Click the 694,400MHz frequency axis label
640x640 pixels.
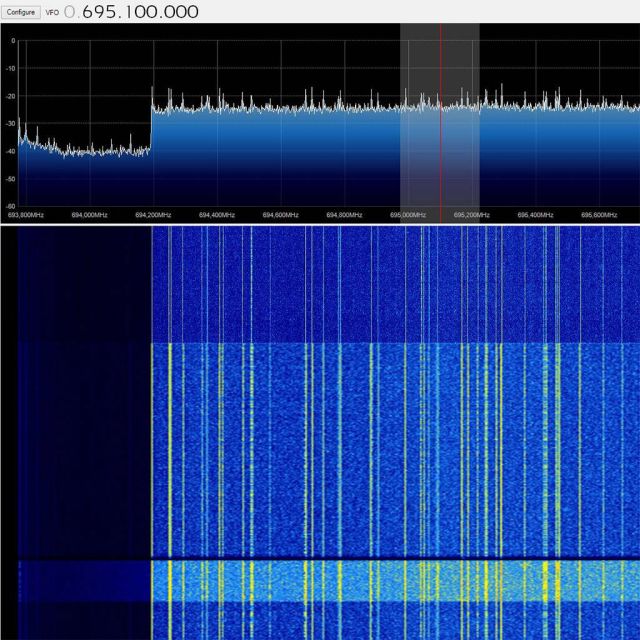tap(216, 214)
